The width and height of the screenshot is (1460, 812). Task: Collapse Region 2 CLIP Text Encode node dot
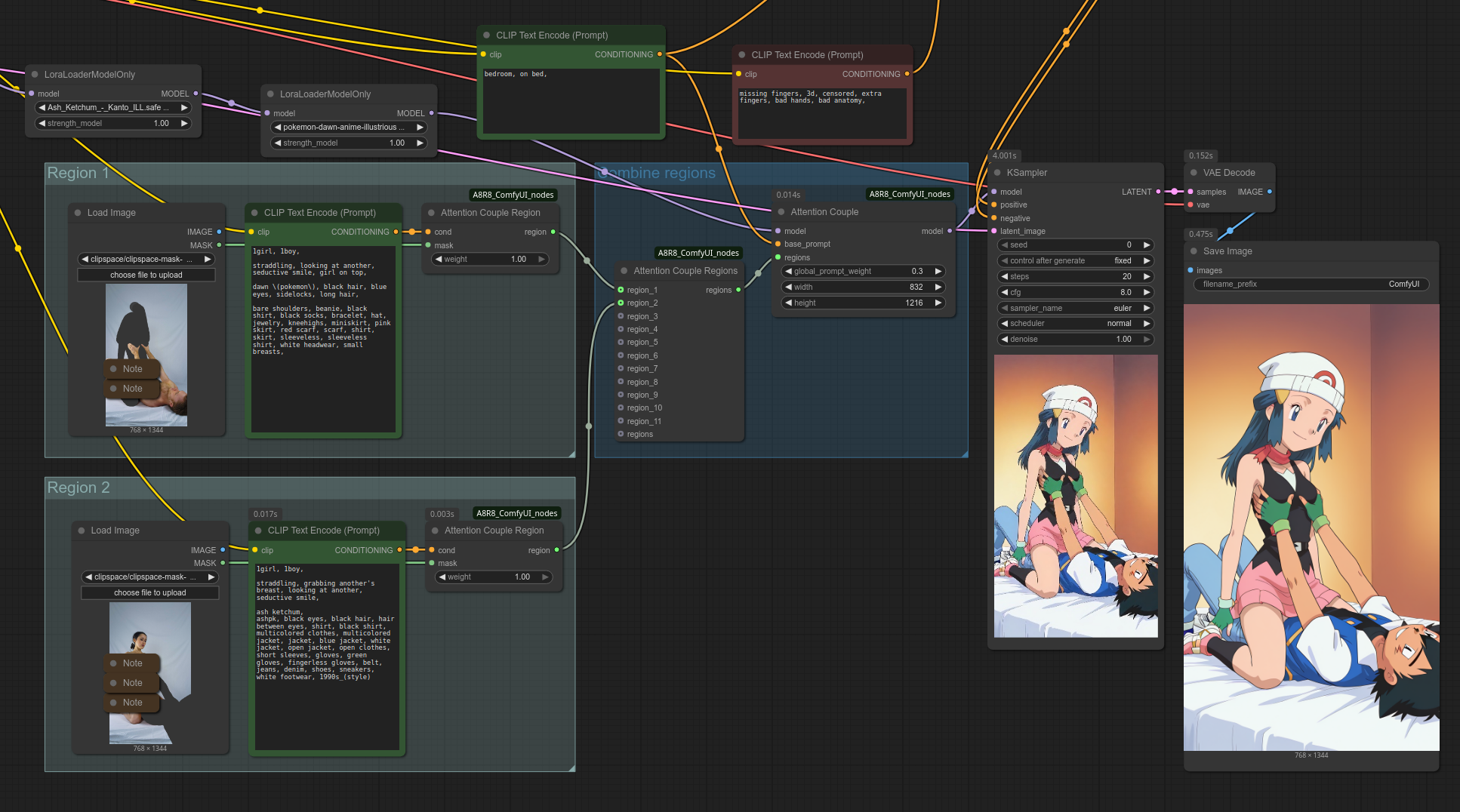258,531
